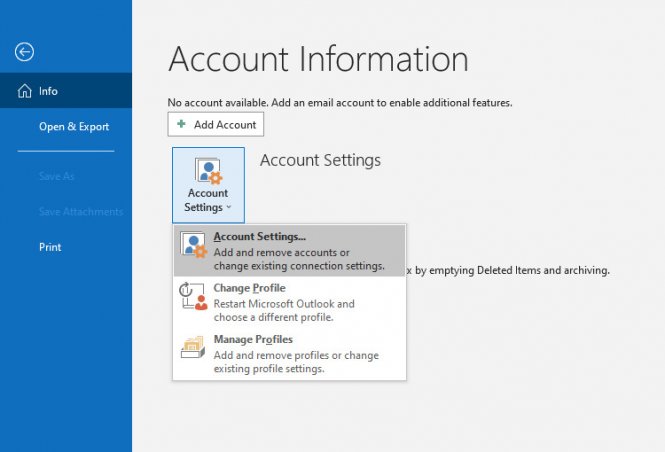Click the Account Settings section heading
This screenshot has width=665, height=452.
click(320, 160)
